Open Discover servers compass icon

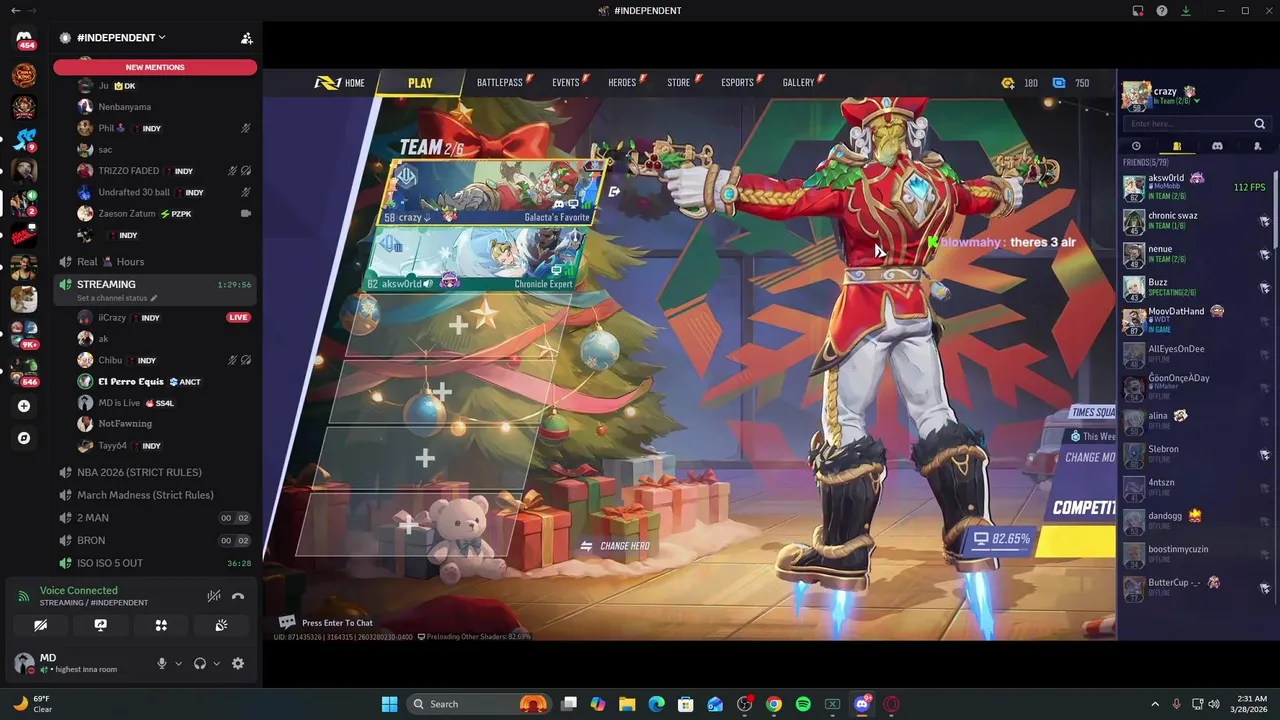tap(24, 438)
